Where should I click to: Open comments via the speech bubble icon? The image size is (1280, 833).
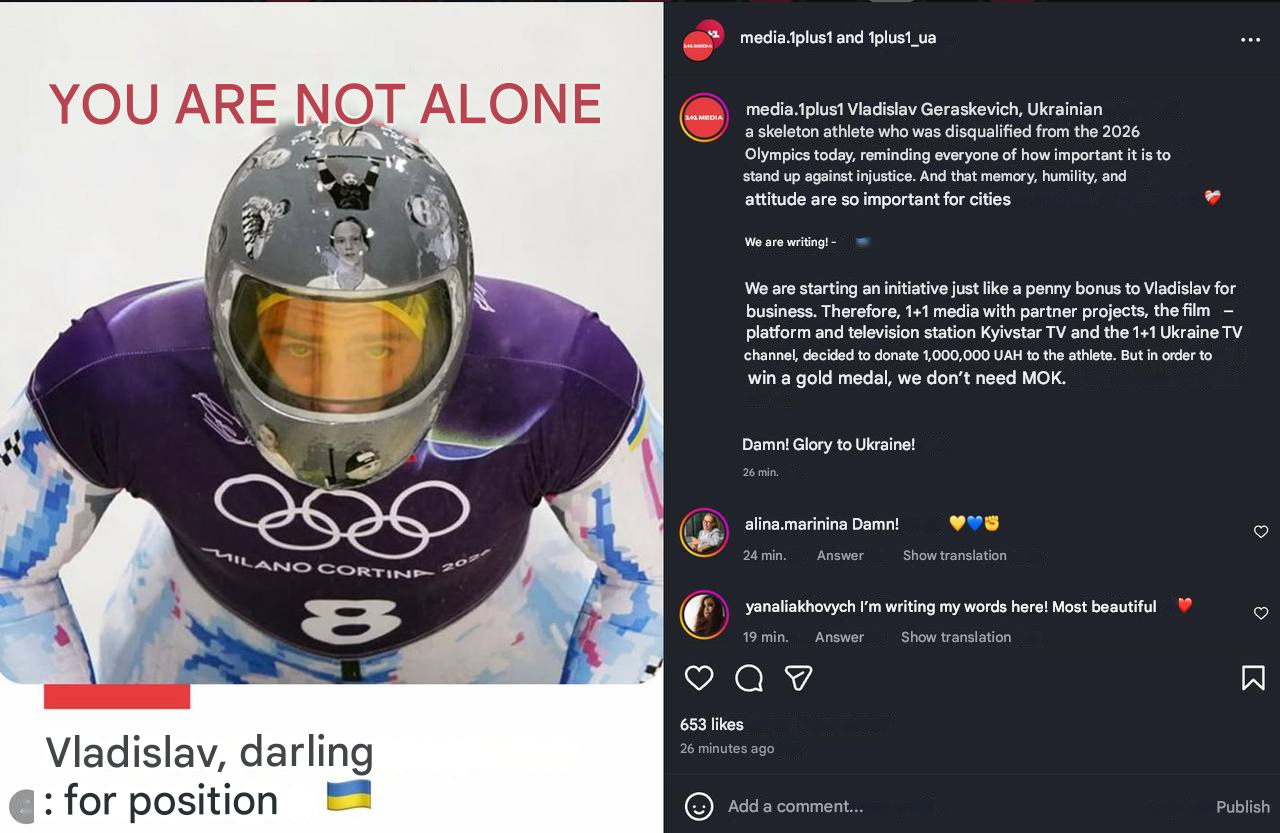749,679
